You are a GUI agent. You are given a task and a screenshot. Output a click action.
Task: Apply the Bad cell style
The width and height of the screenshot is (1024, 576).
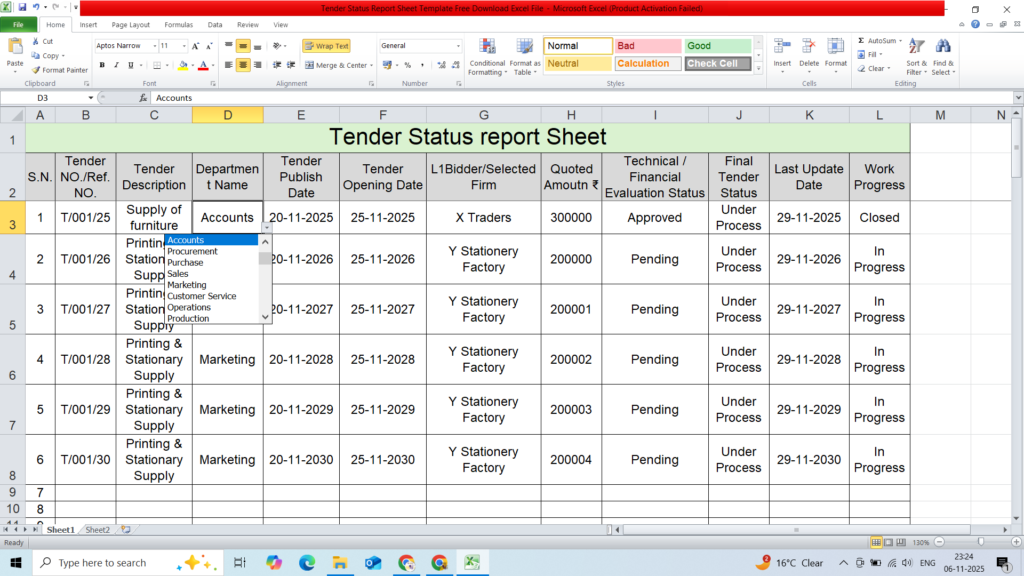pos(647,46)
